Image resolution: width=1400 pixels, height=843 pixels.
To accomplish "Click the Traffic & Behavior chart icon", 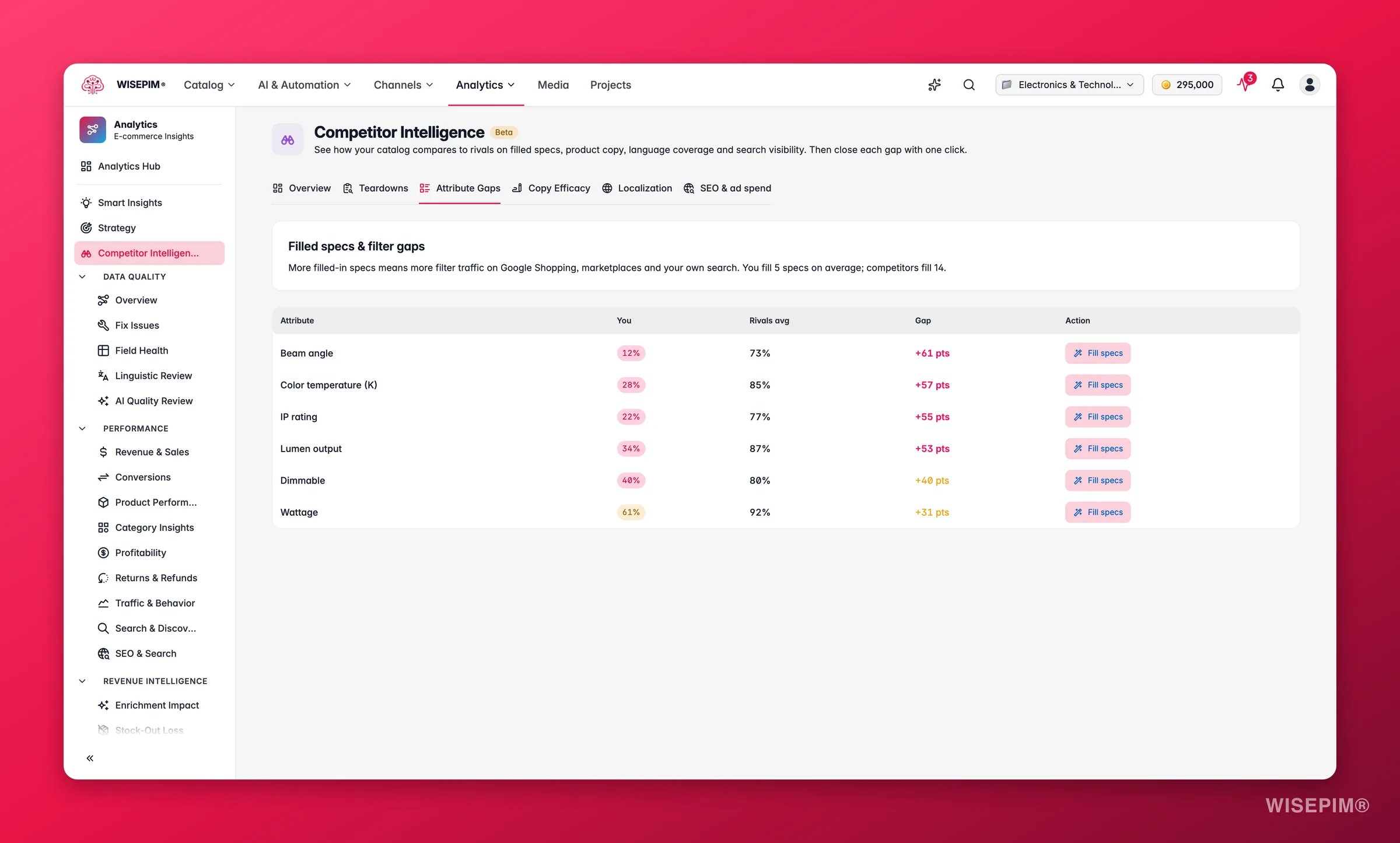I will click(x=103, y=603).
